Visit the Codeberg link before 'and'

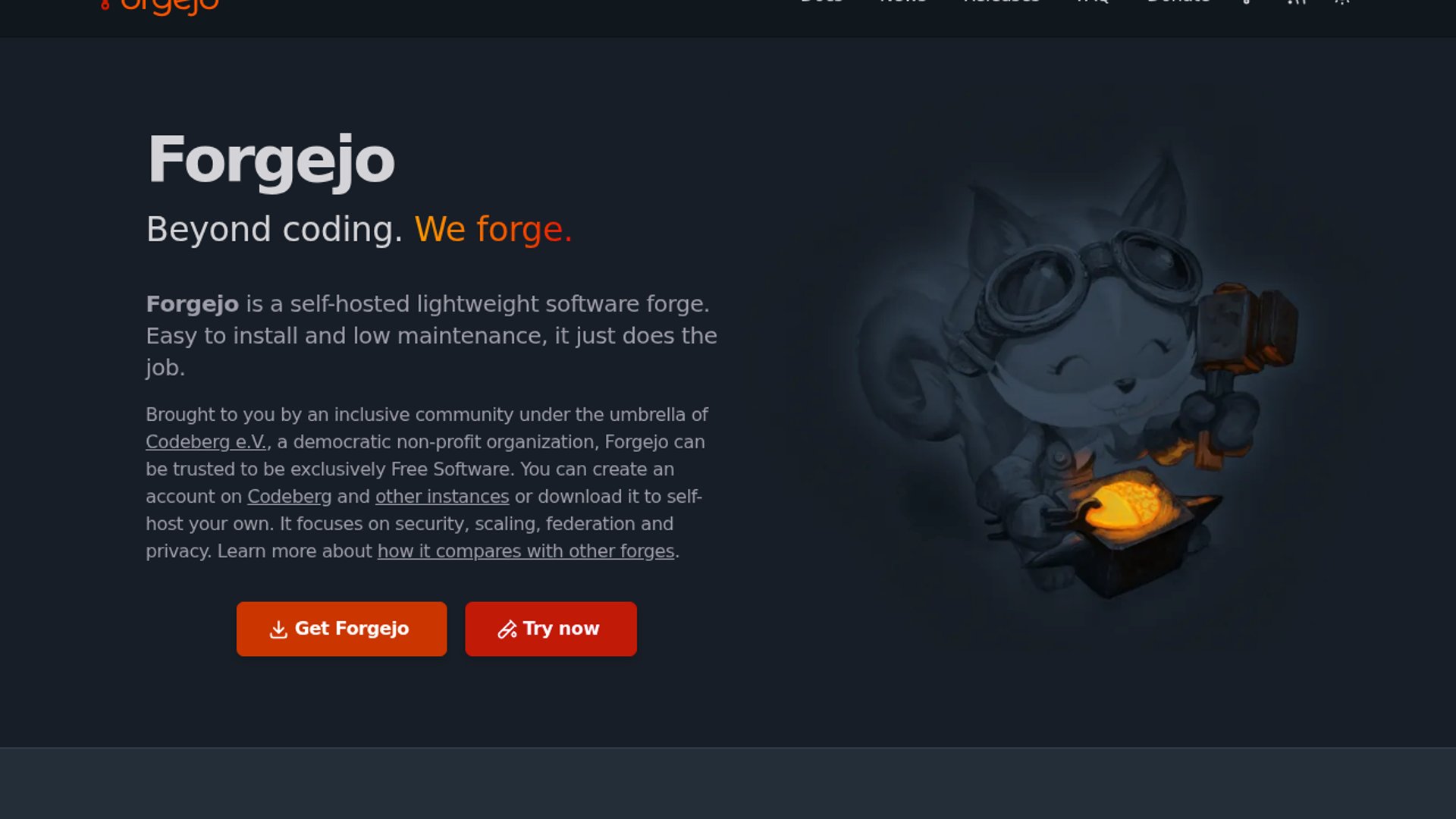pyautogui.click(x=289, y=497)
